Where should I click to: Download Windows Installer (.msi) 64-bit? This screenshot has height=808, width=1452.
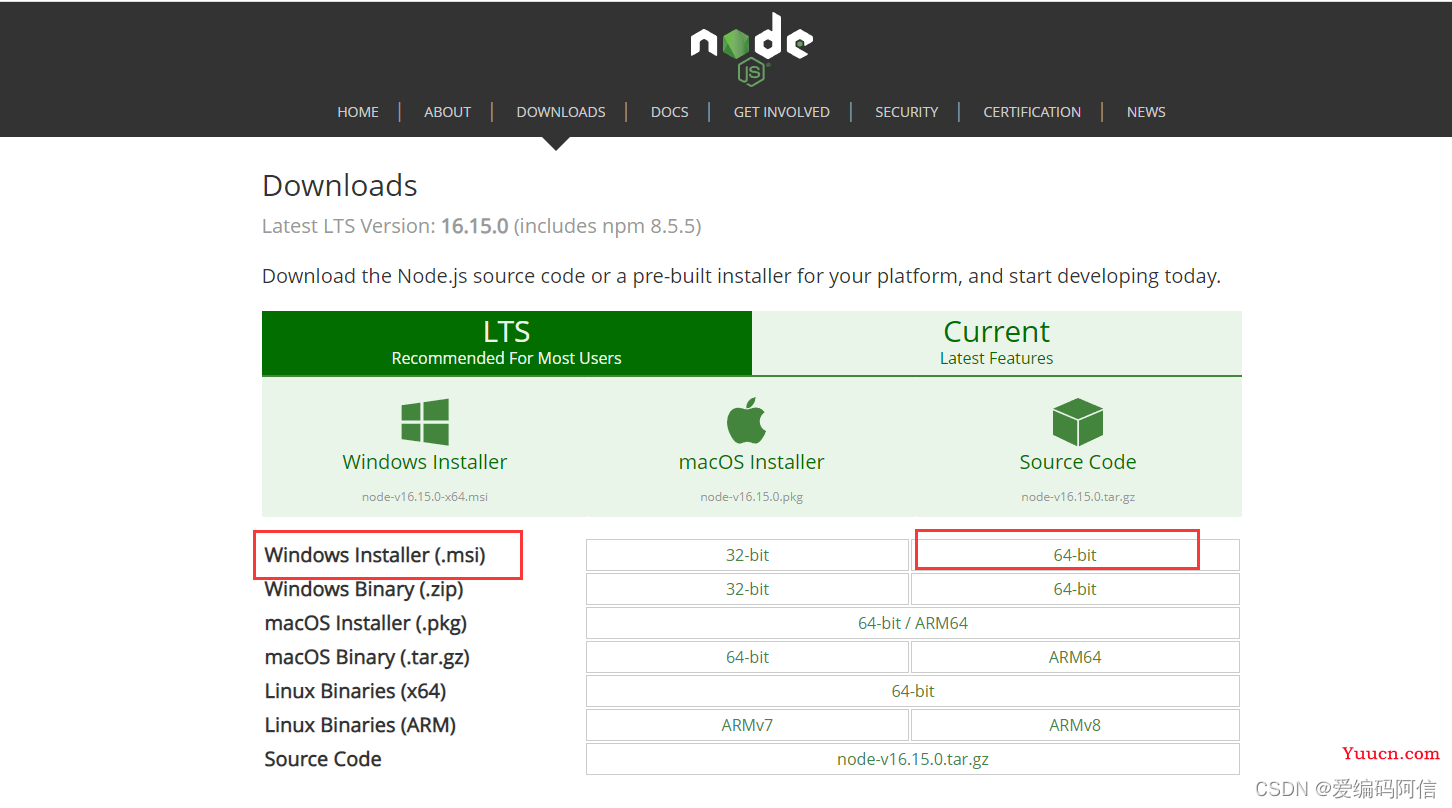[x=1075, y=555]
